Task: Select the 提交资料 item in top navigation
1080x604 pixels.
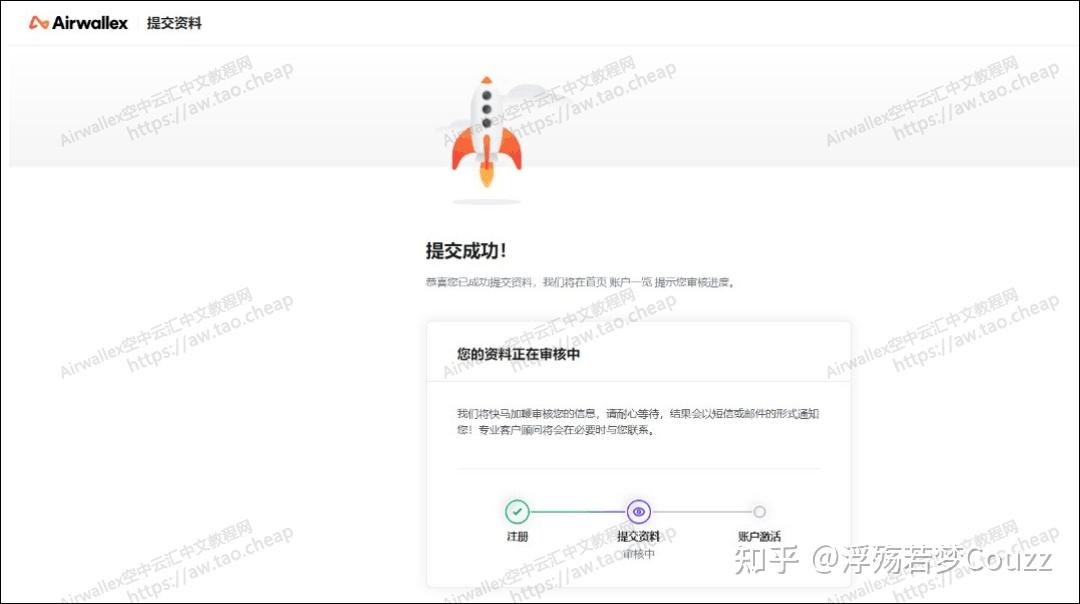Action: pos(176,22)
